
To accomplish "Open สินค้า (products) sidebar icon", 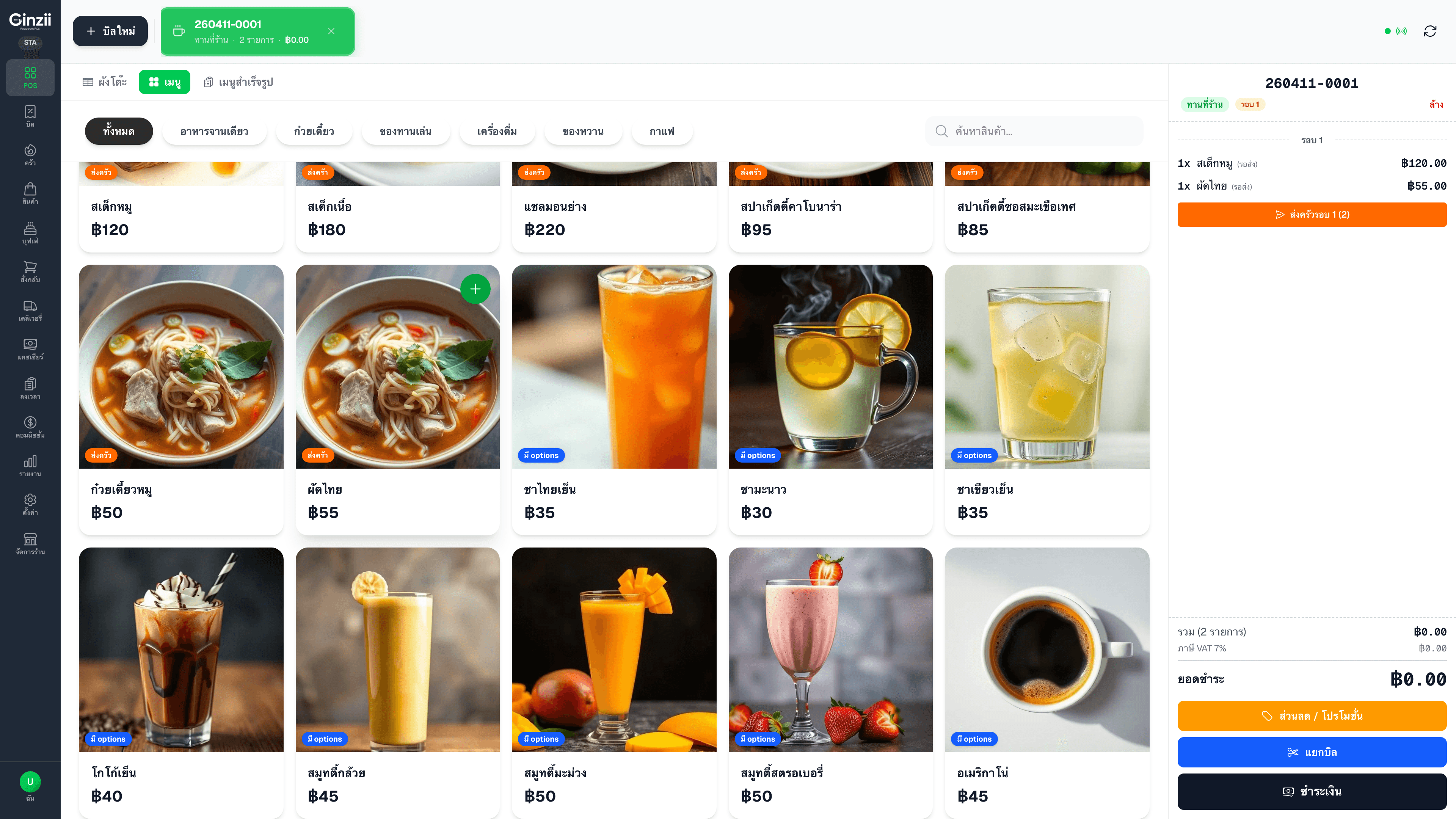I will (30, 193).
